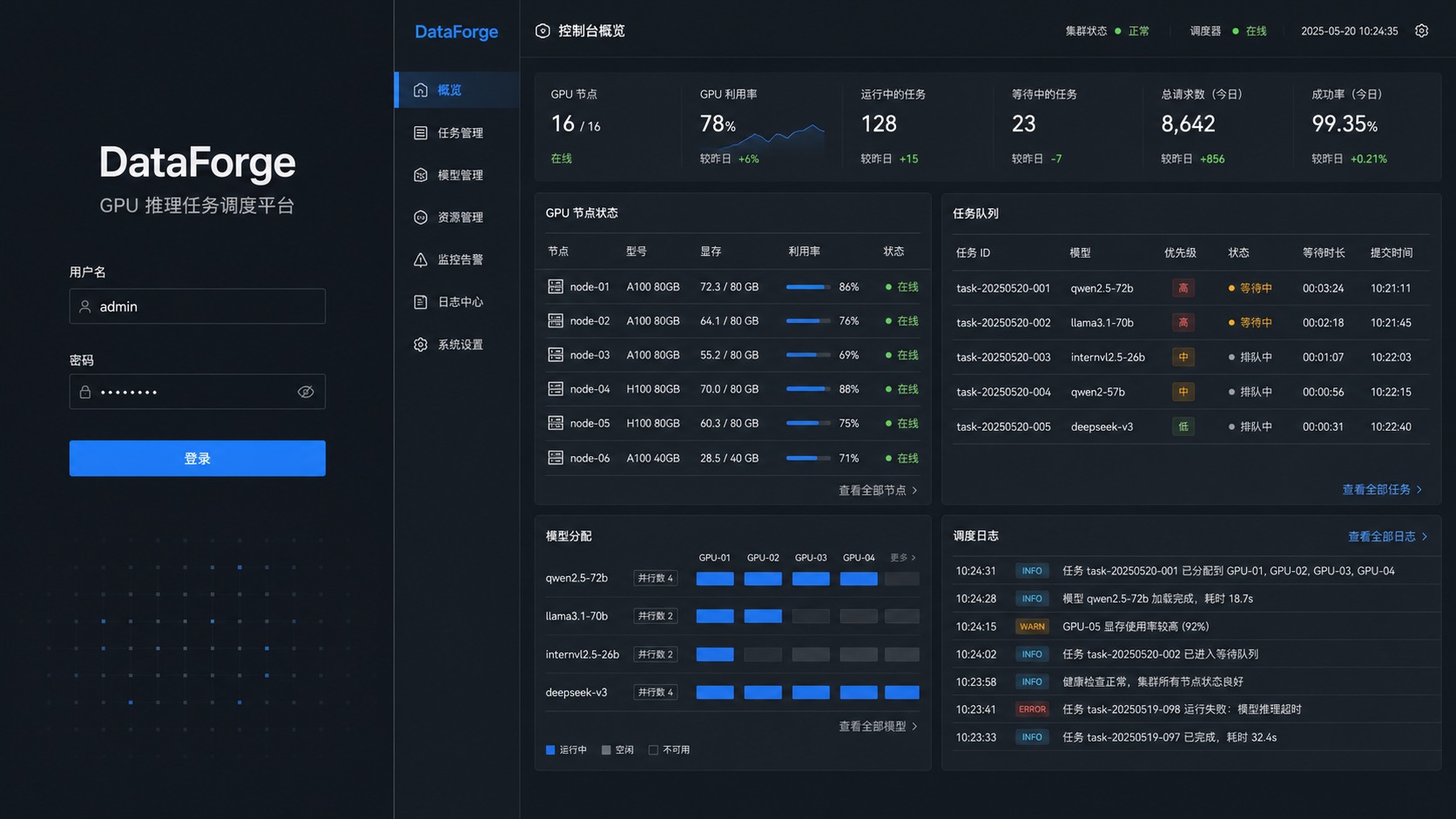Click the WARN badge in scheduling log
Screen dimensions: 1456x819
(x=1032, y=627)
